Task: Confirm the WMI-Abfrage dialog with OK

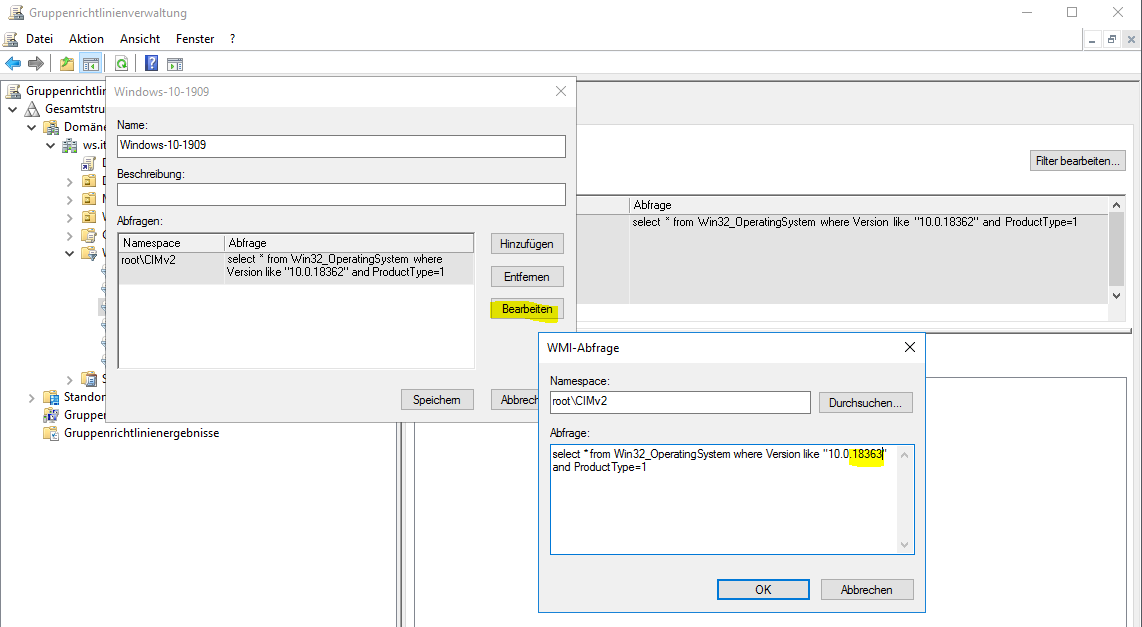Action: [763, 590]
